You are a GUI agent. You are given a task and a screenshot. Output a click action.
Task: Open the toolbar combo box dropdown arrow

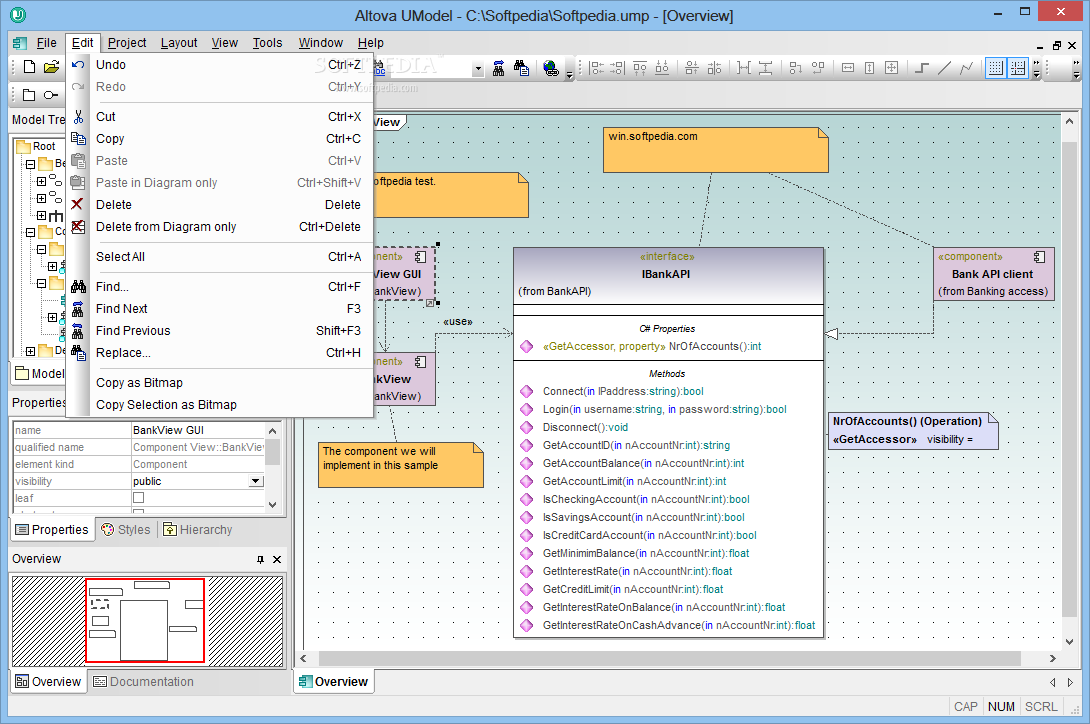click(x=478, y=69)
